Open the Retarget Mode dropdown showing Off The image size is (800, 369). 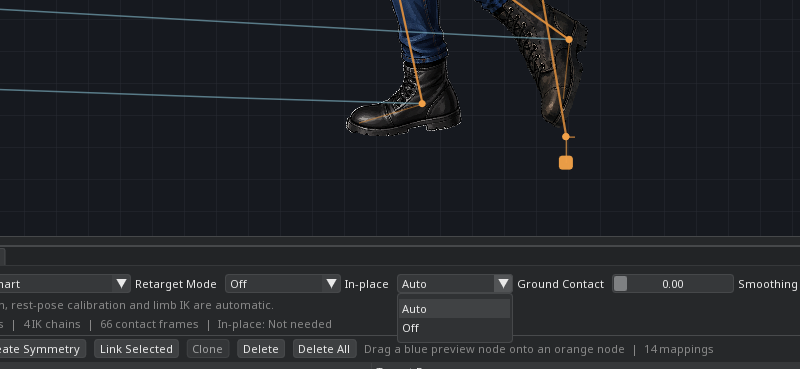[x=283, y=284]
